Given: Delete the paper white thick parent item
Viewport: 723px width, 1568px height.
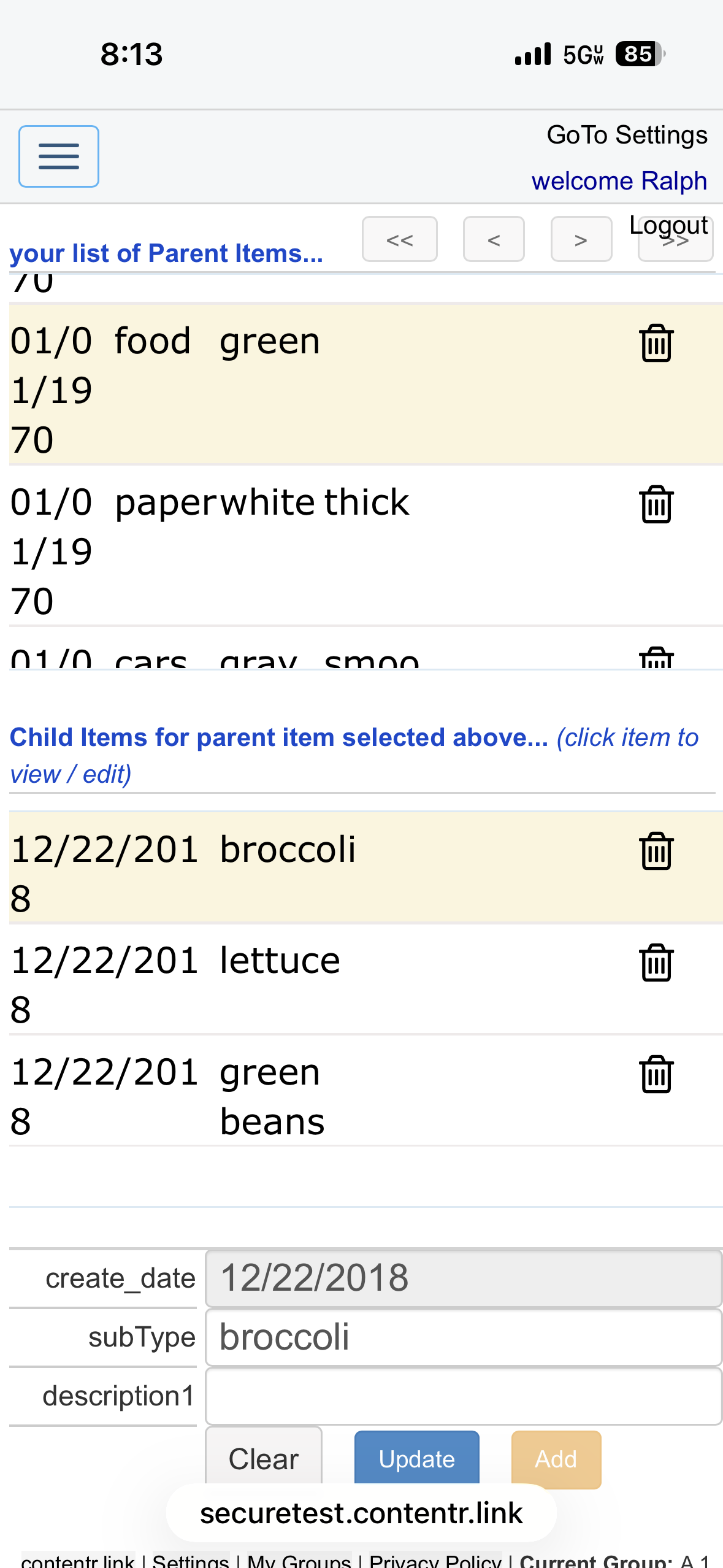Looking at the screenshot, I should (x=656, y=504).
